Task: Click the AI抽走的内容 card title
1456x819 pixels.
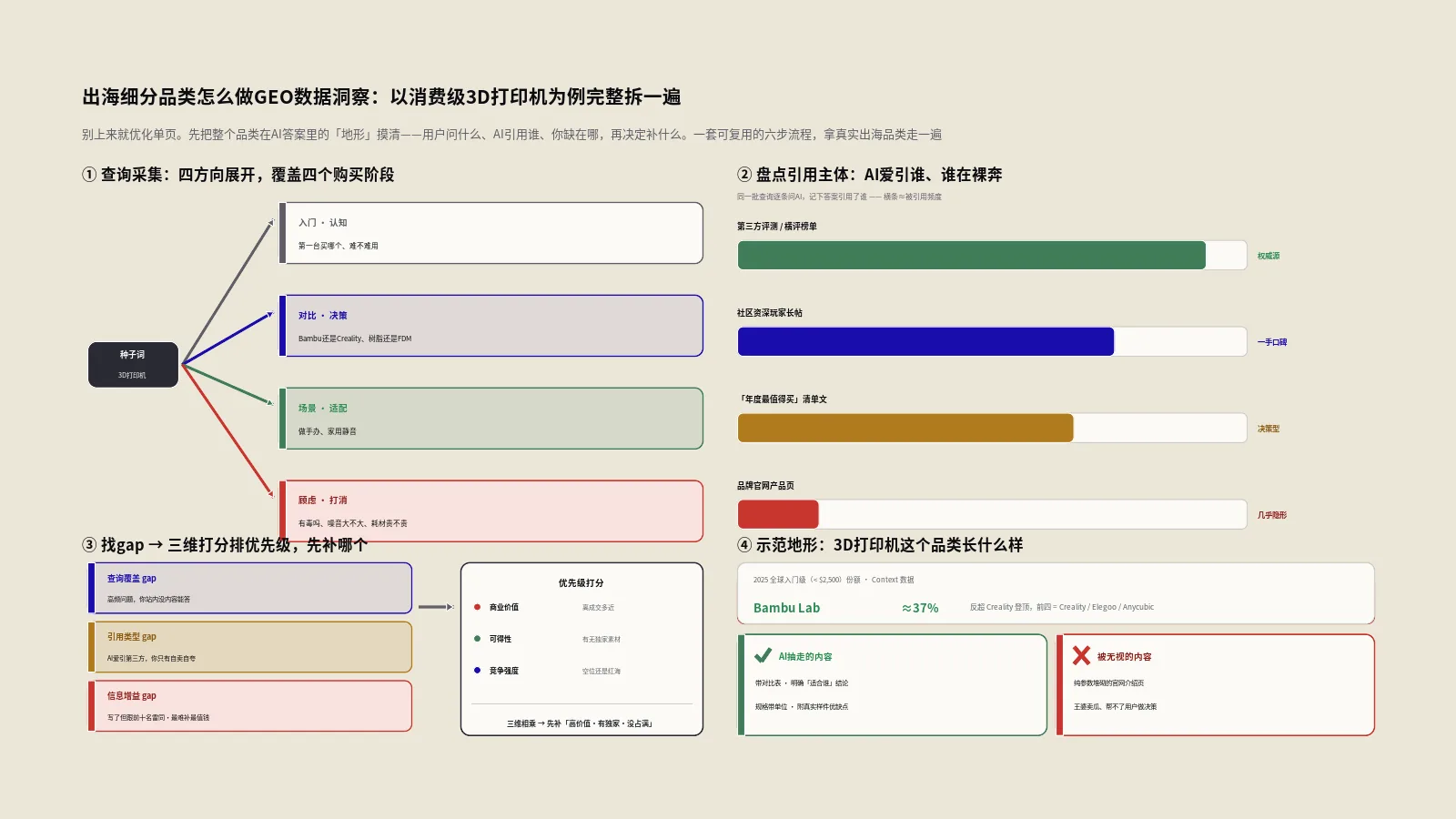Action: 805,656
